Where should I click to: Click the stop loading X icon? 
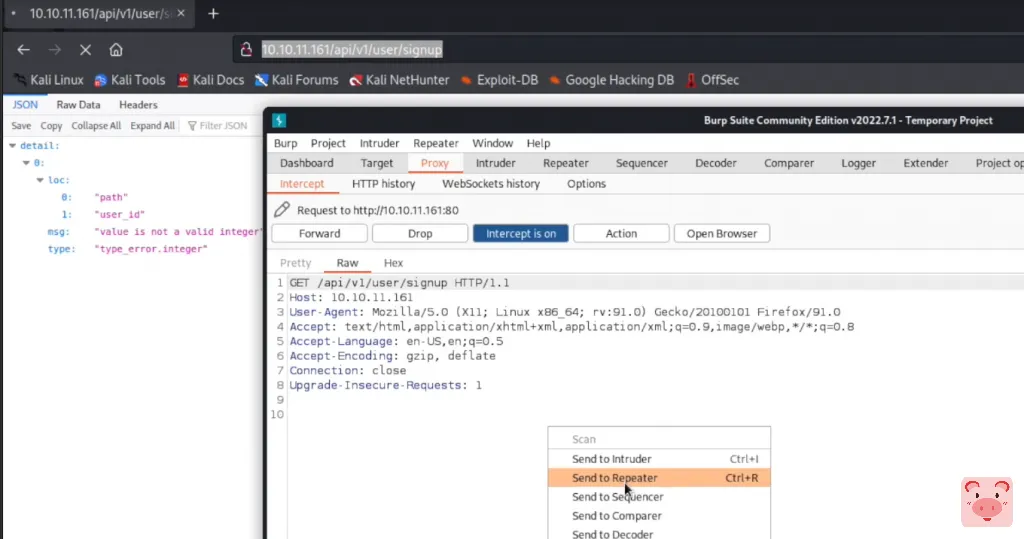[x=85, y=49]
